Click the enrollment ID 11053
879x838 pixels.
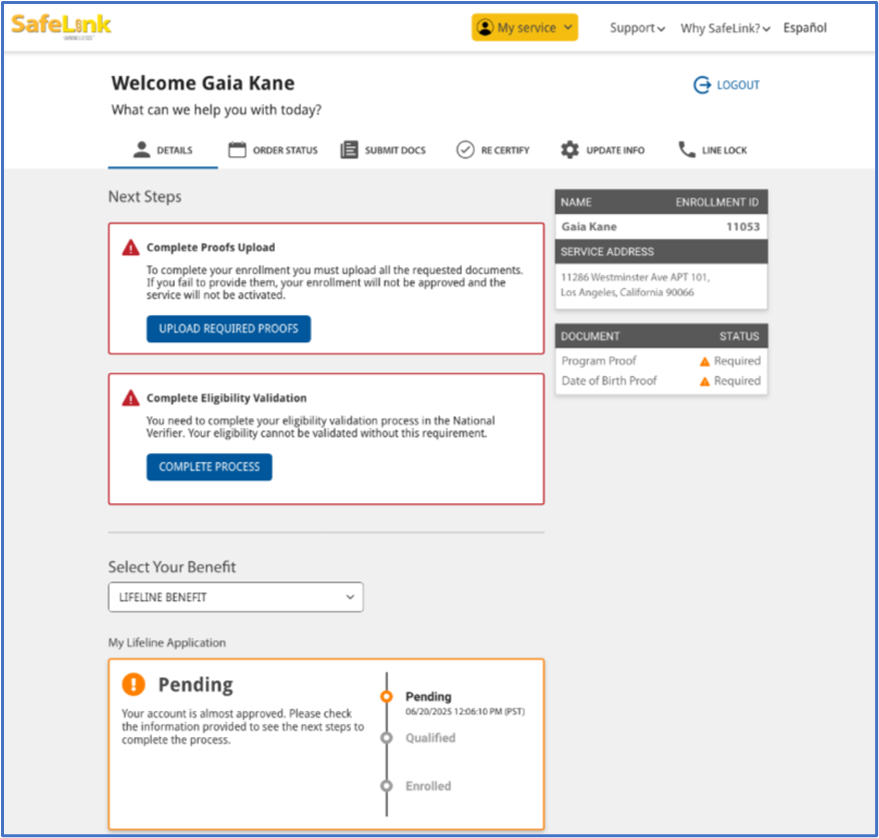pyautogui.click(x=743, y=226)
